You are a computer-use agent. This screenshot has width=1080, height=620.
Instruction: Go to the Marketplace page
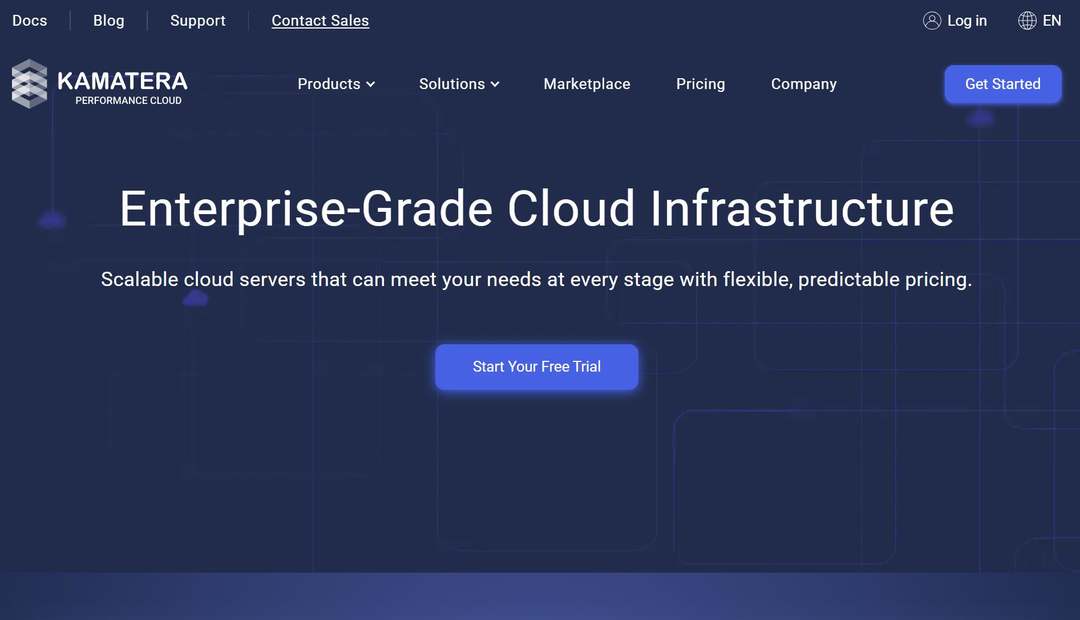point(587,84)
